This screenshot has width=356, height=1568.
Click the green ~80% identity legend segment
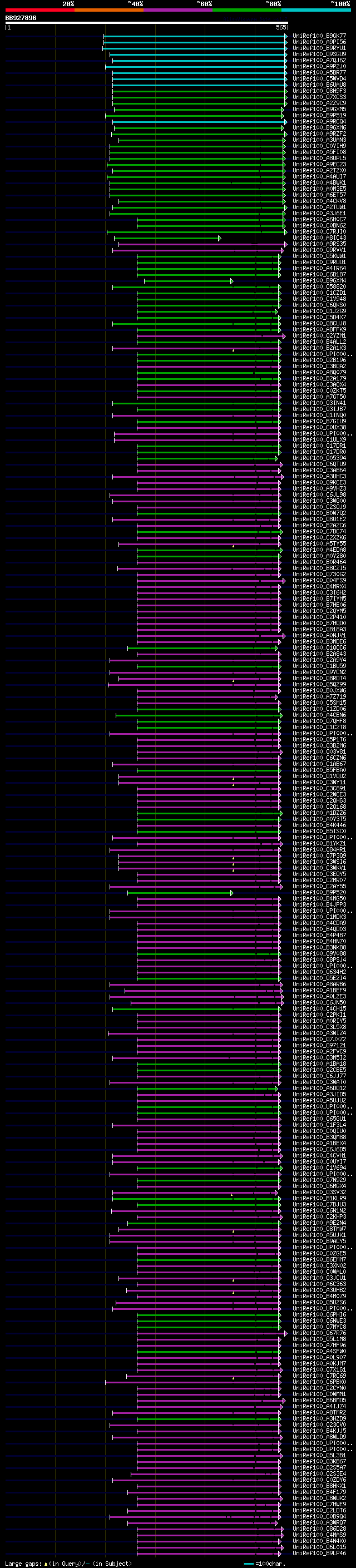[247, 10]
